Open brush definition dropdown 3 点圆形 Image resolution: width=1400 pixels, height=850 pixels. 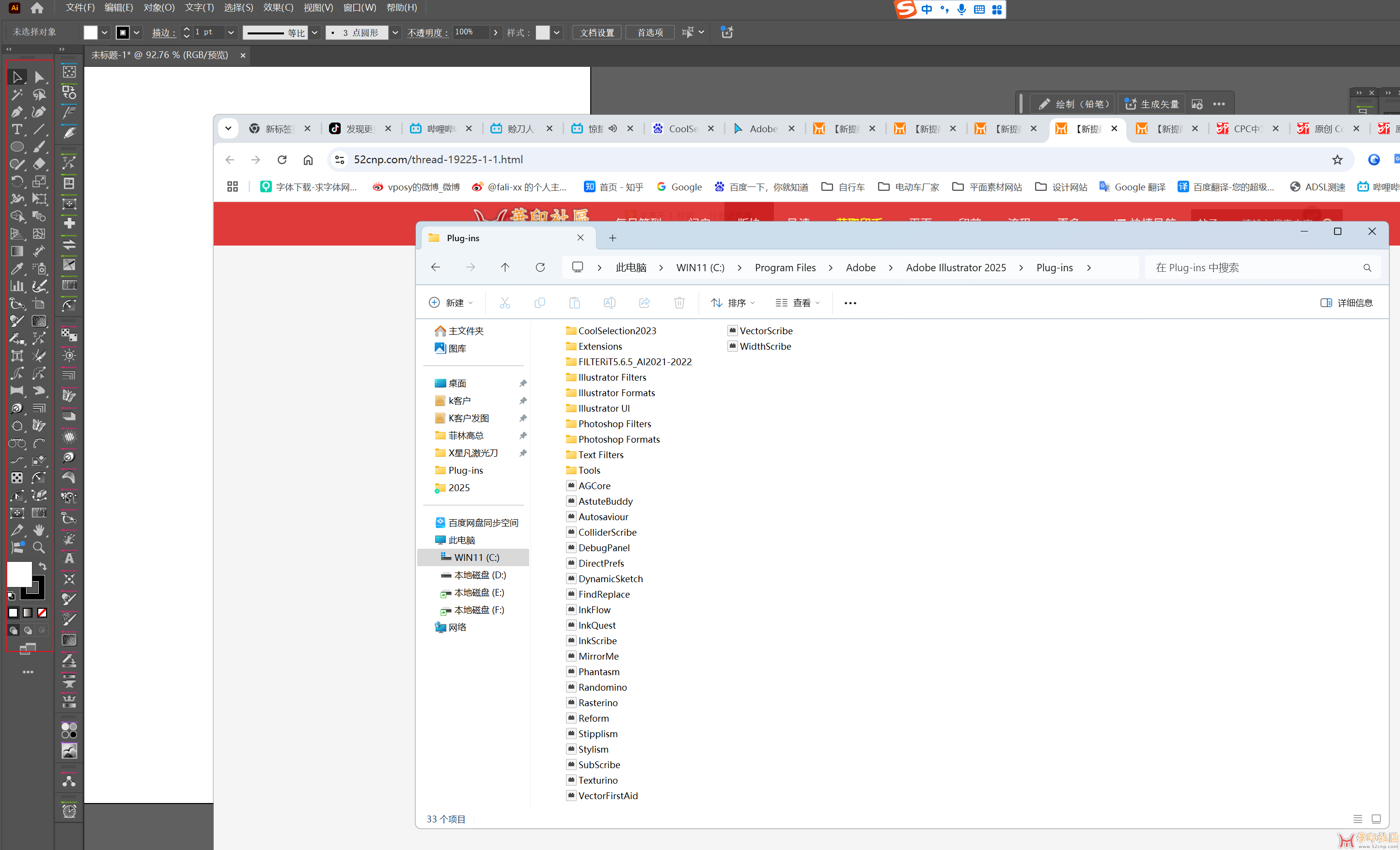pyautogui.click(x=395, y=32)
